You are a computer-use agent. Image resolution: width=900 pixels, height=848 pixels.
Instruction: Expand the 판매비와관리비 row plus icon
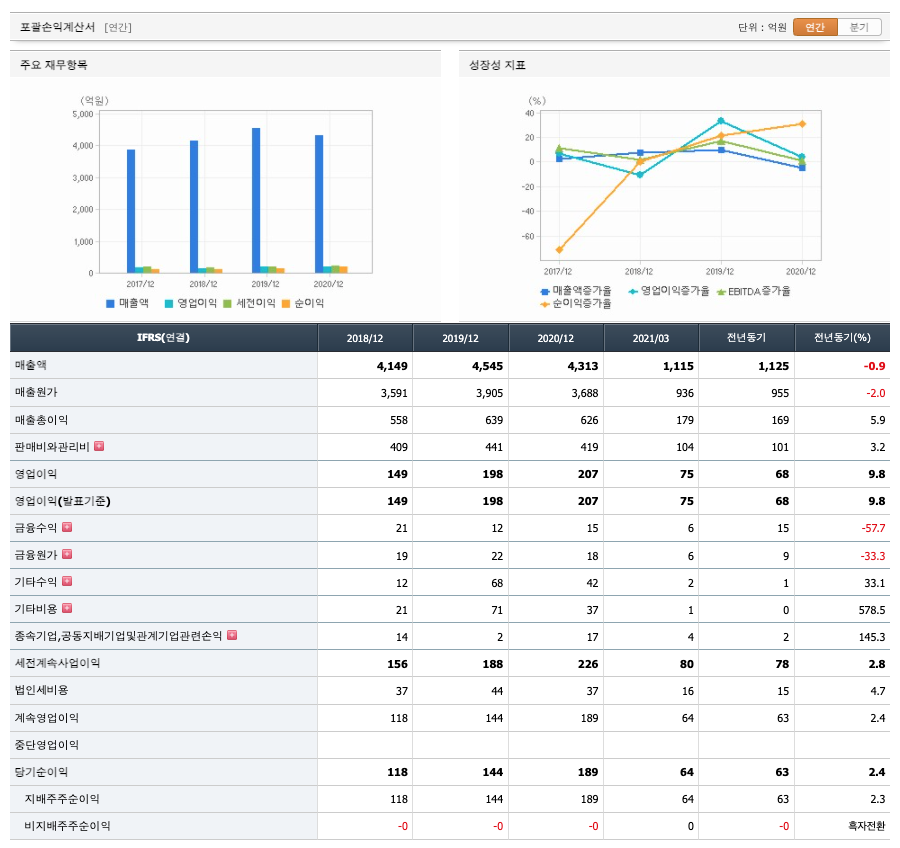click(x=99, y=446)
